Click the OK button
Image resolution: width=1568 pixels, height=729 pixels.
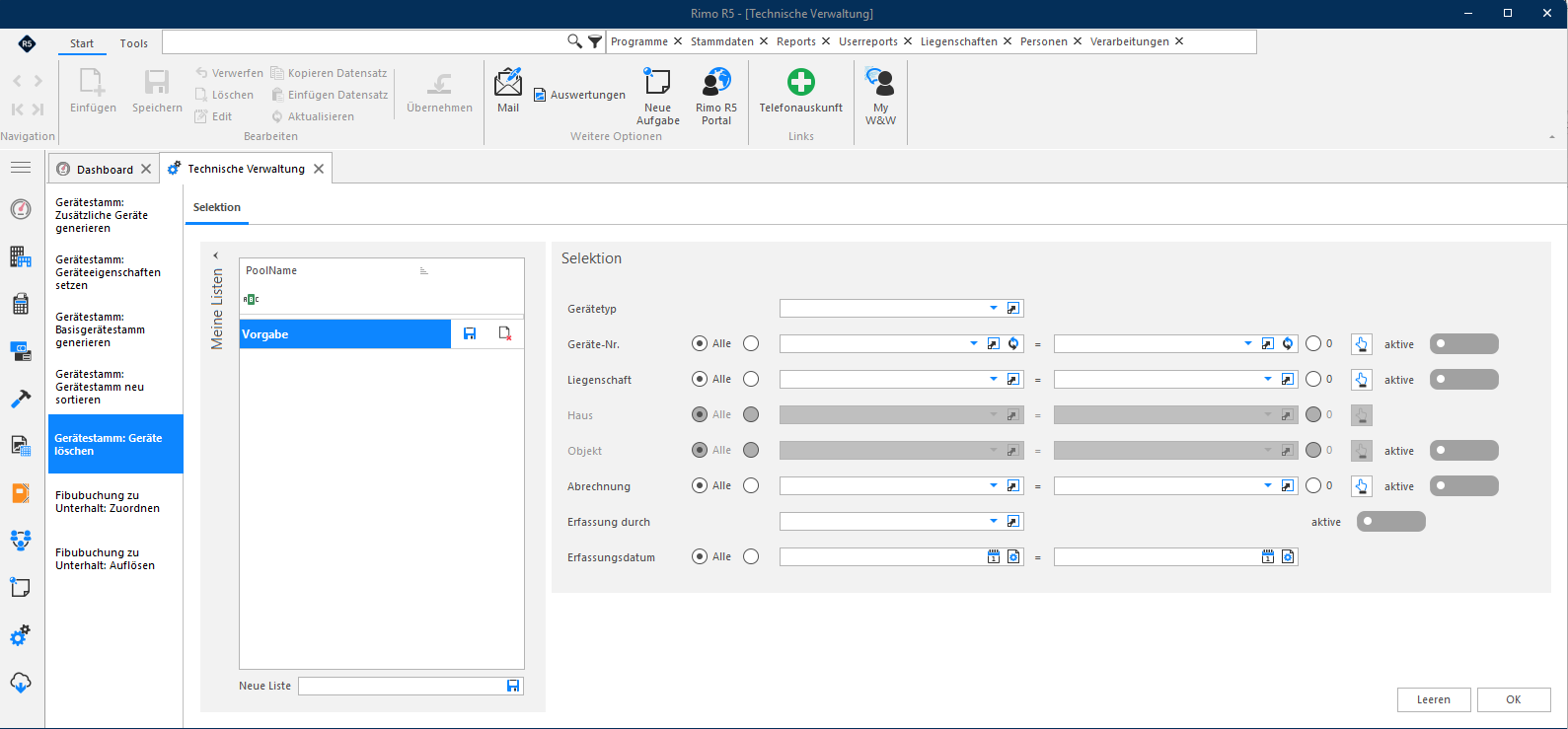pyautogui.click(x=1514, y=699)
